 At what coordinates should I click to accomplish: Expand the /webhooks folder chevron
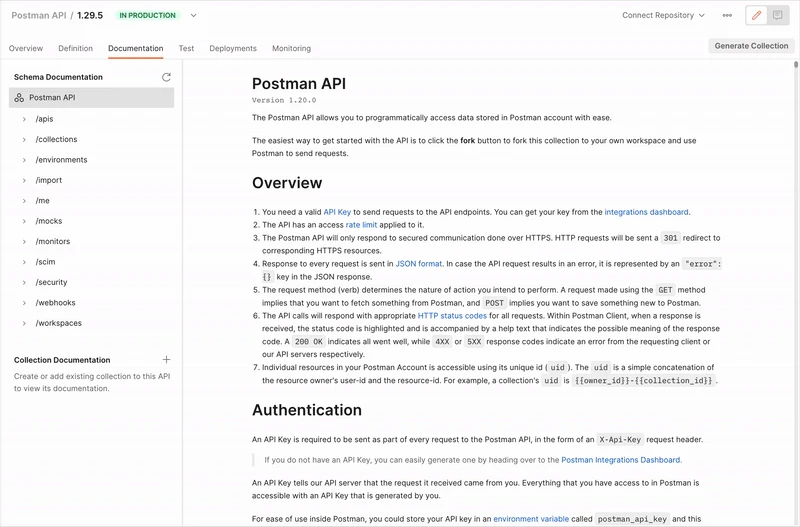(x=24, y=303)
